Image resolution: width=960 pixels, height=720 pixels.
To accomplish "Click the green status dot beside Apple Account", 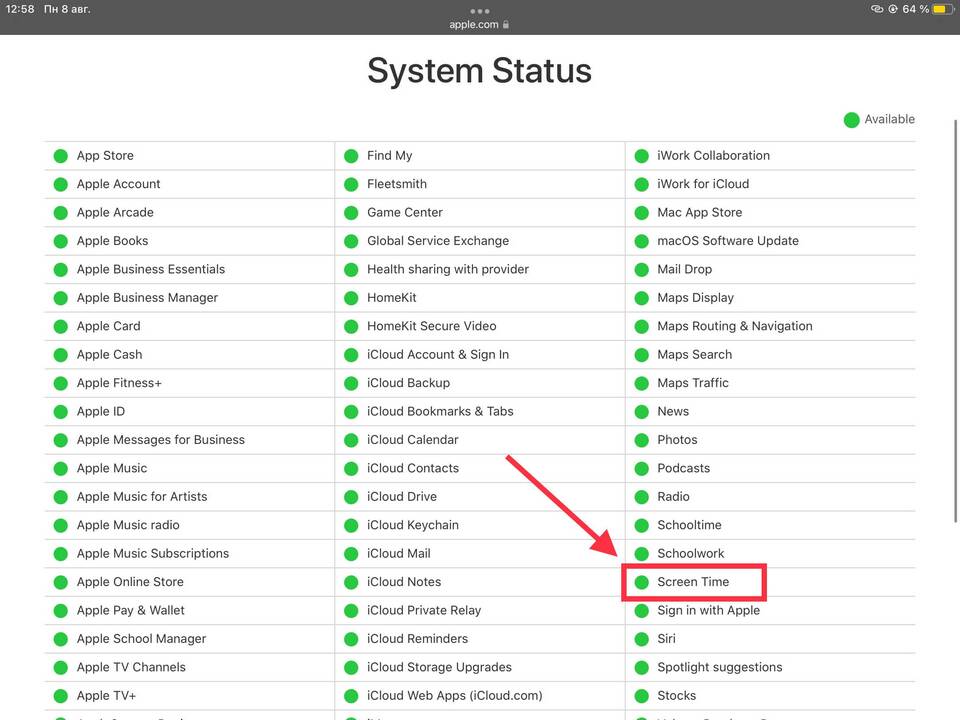I will [x=61, y=184].
